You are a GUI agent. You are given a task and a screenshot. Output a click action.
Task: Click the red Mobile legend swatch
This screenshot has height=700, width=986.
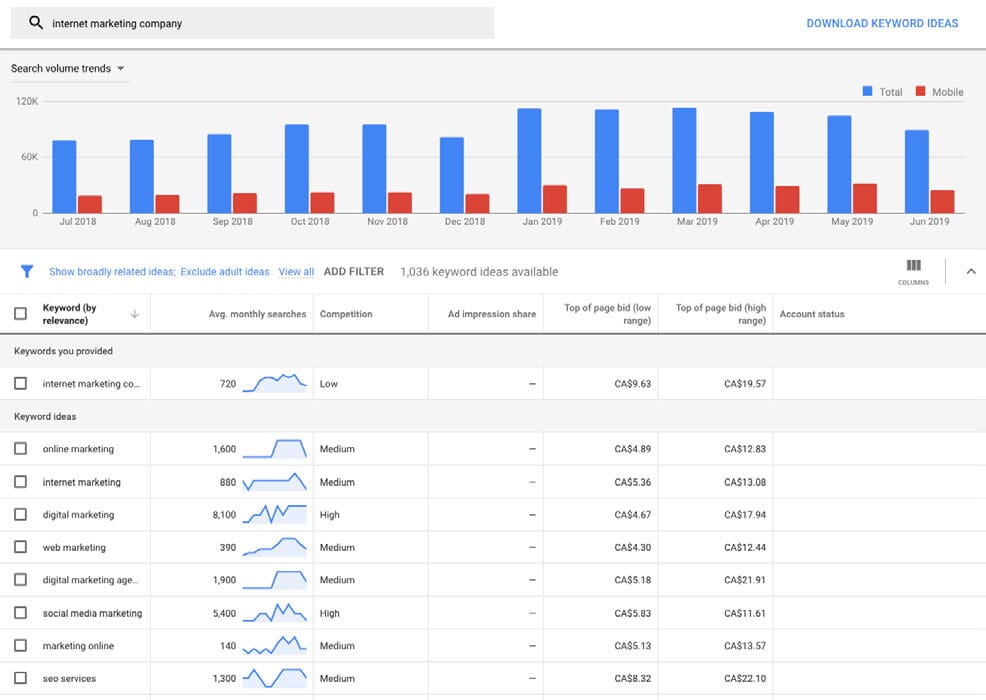pyautogui.click(x=921, y=91)
